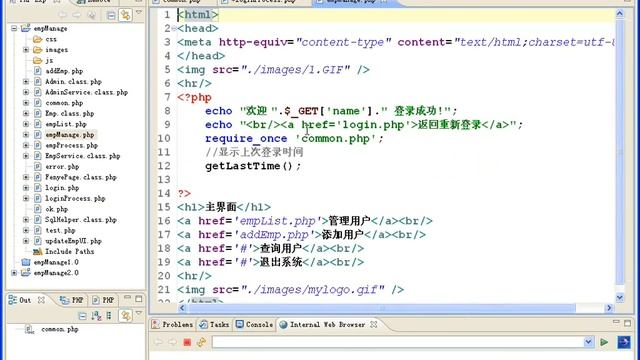
Task: Open addEmp.php in the explorer
Action: coord(64,71)
